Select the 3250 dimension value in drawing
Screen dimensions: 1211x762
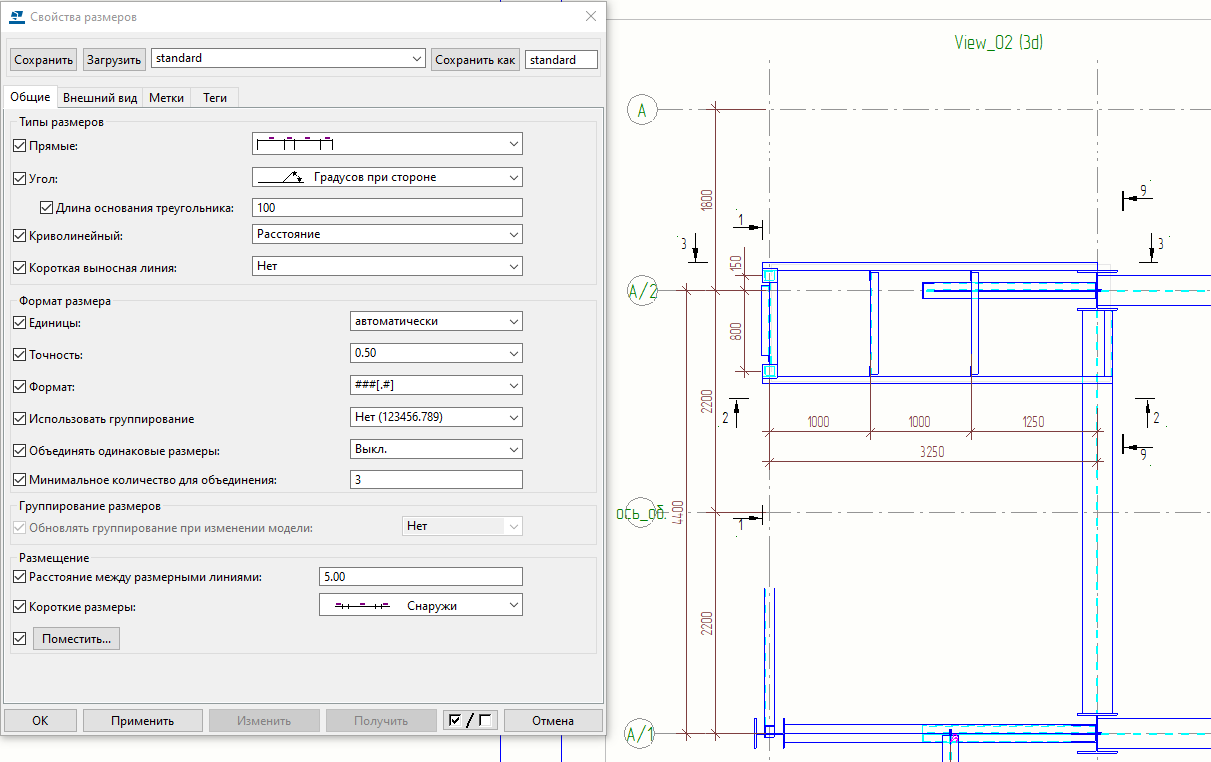click(x=931, y=451)
